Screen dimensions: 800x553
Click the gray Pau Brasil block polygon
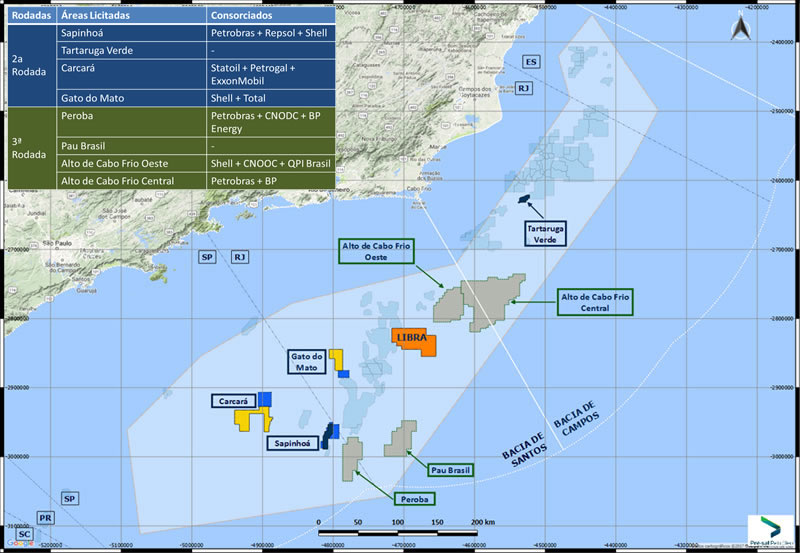[400, 440]
